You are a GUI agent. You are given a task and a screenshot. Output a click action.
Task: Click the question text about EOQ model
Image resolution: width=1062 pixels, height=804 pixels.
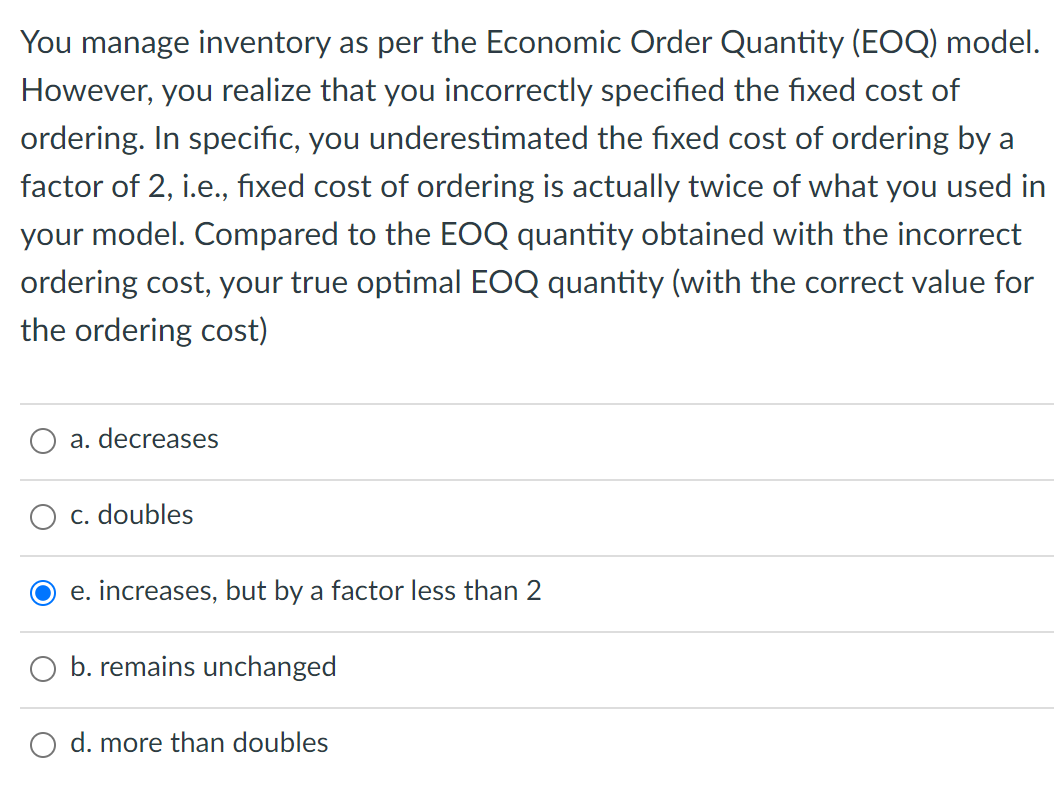point(530,186)
